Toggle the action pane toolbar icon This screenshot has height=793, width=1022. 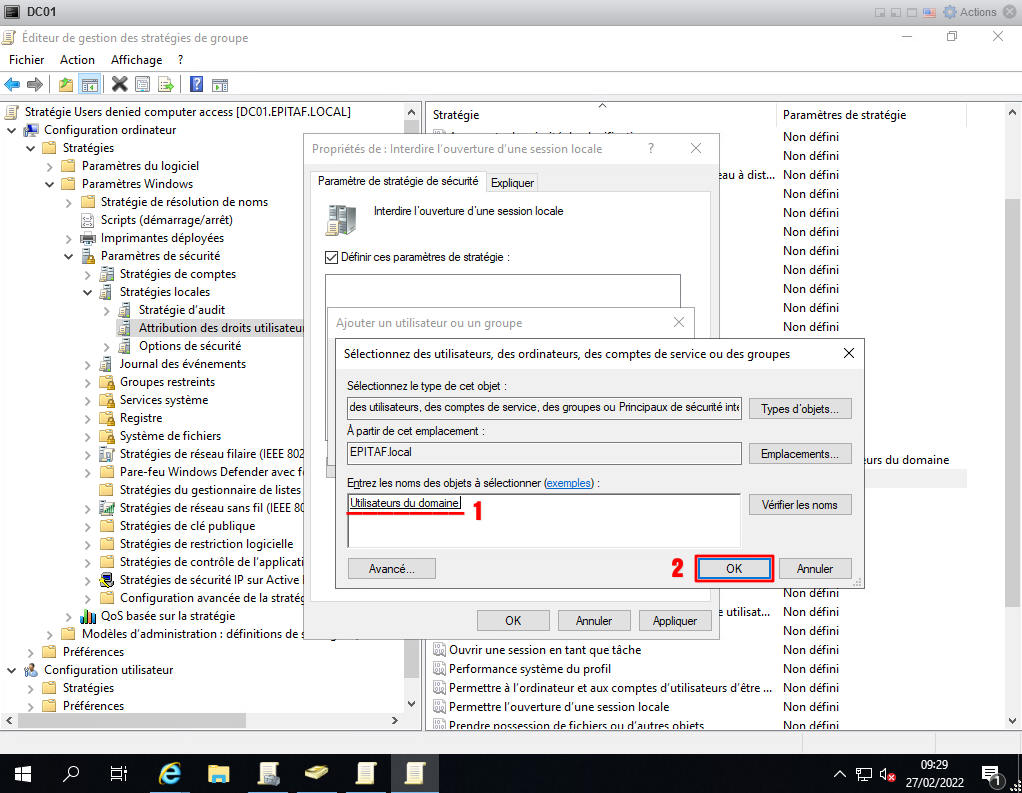point(219,84)
